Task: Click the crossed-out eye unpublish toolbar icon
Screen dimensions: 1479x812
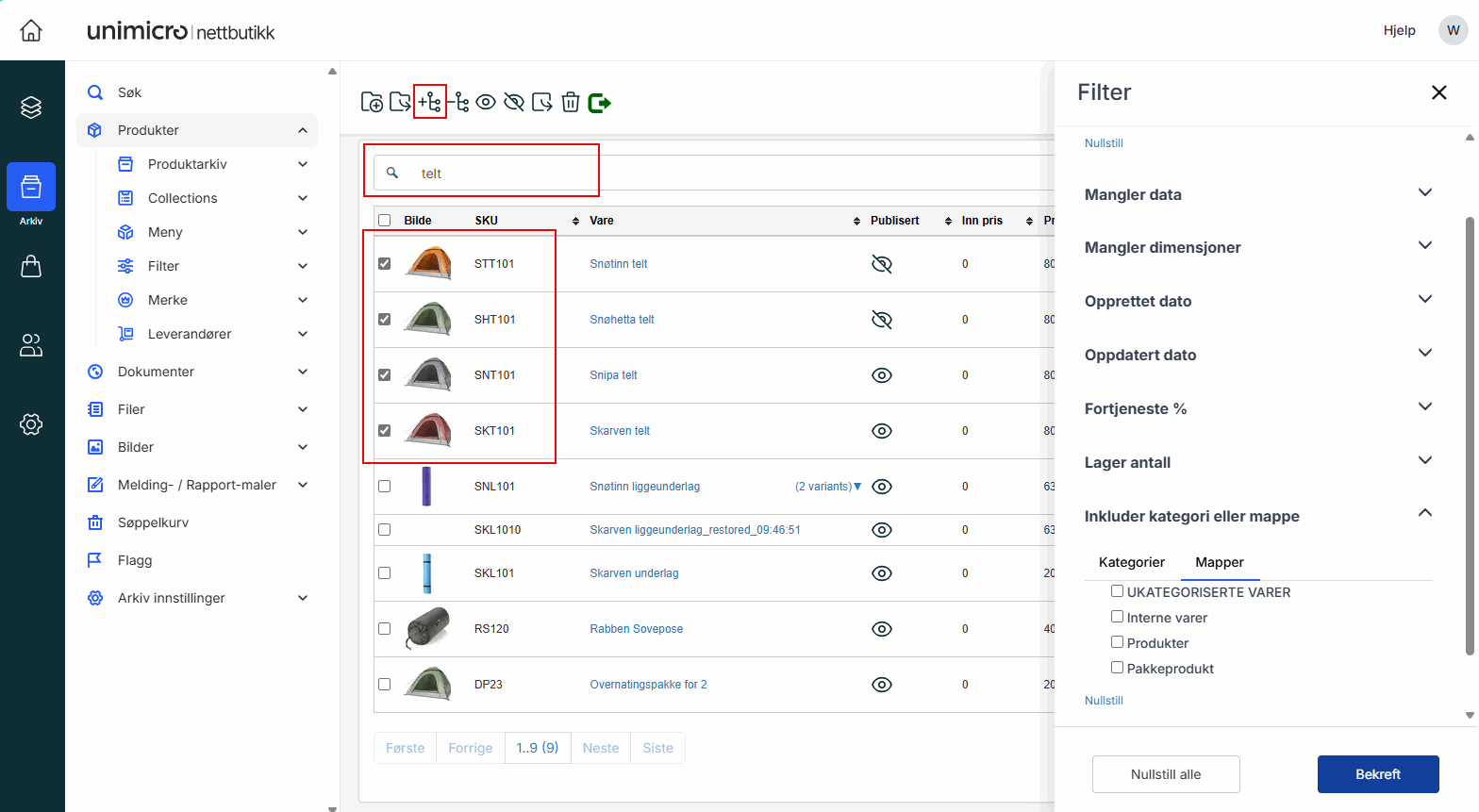Action: [x=514, y=102]
